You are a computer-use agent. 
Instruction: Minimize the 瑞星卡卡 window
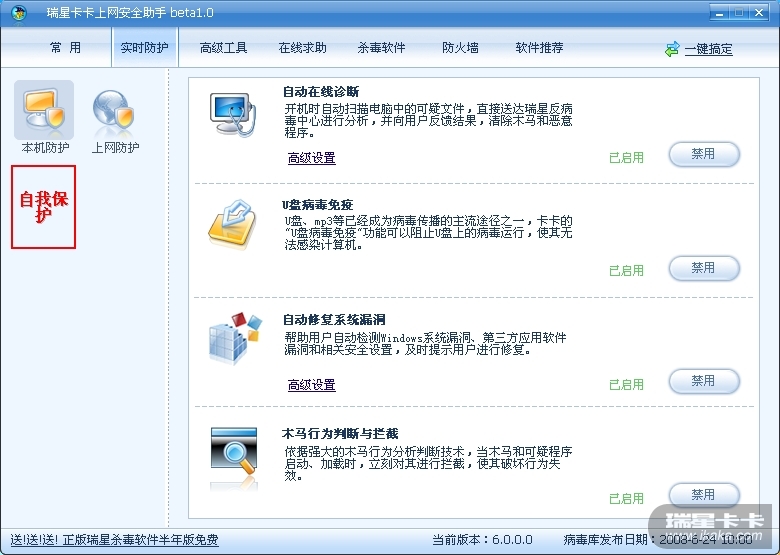coord(719,13)
